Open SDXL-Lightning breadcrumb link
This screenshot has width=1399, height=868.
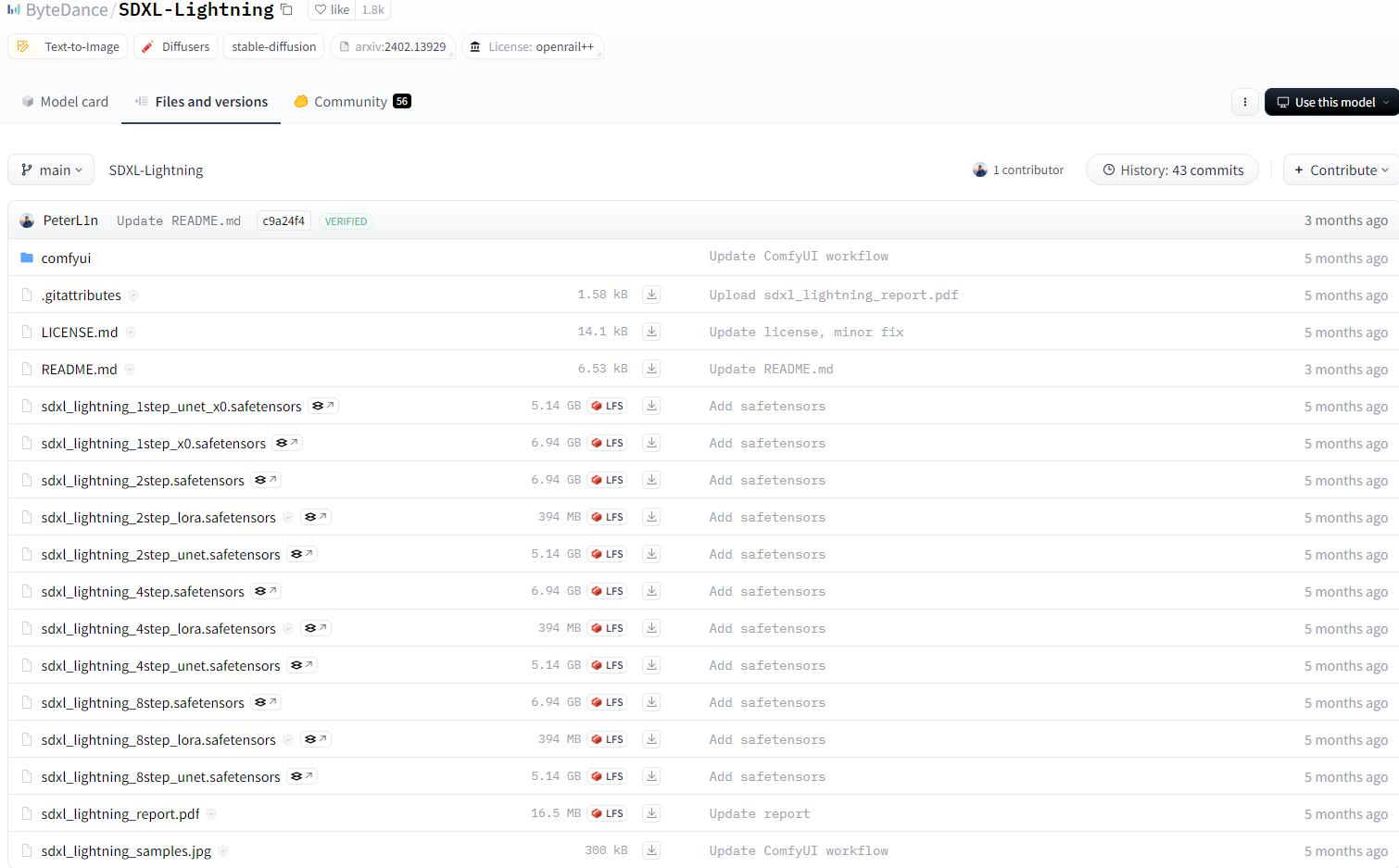click(156, 170)
